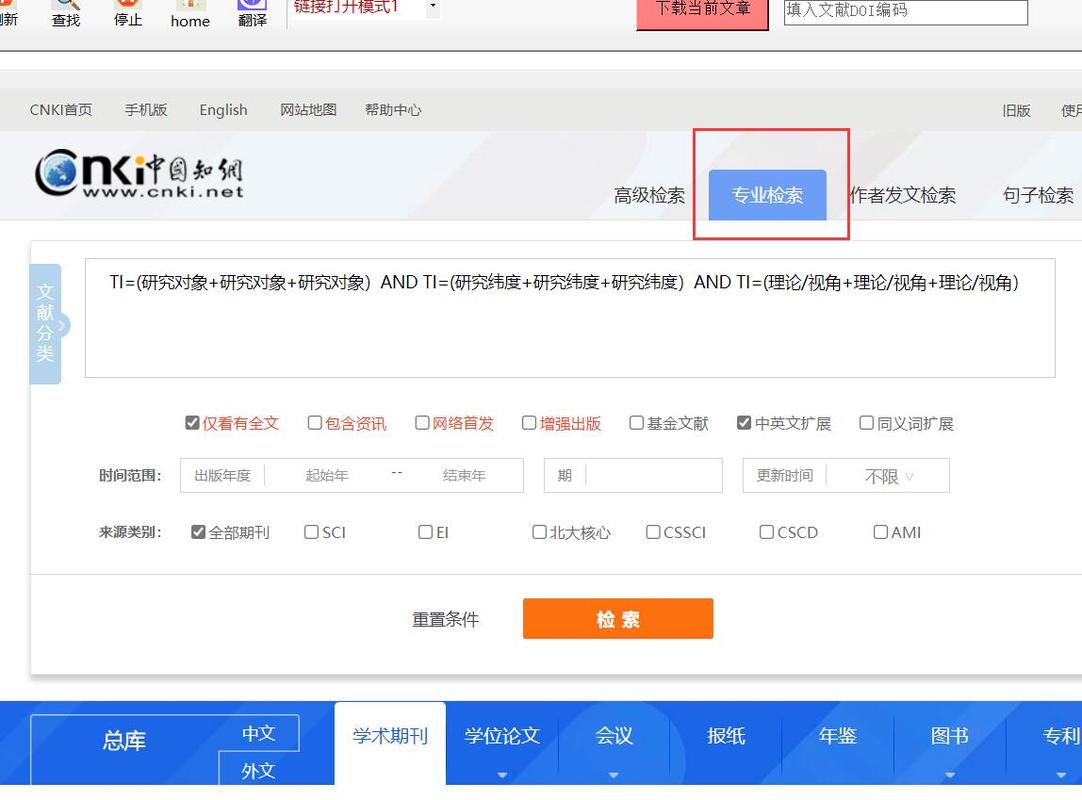The width and height of the screenshot is (1082, 800).
Task: Select the 专利 tab
Action: [1061, 736]
